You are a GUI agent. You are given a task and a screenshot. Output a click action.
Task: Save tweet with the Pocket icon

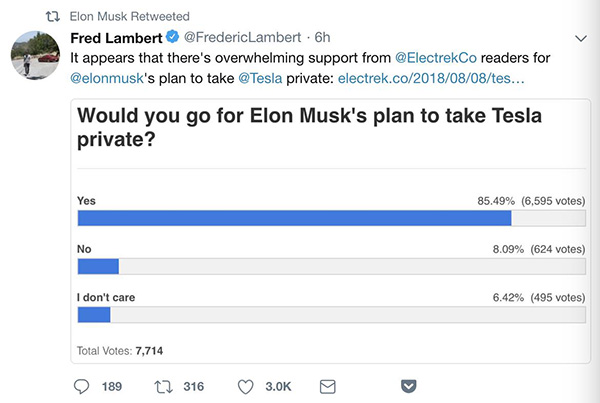coord(408,386)
